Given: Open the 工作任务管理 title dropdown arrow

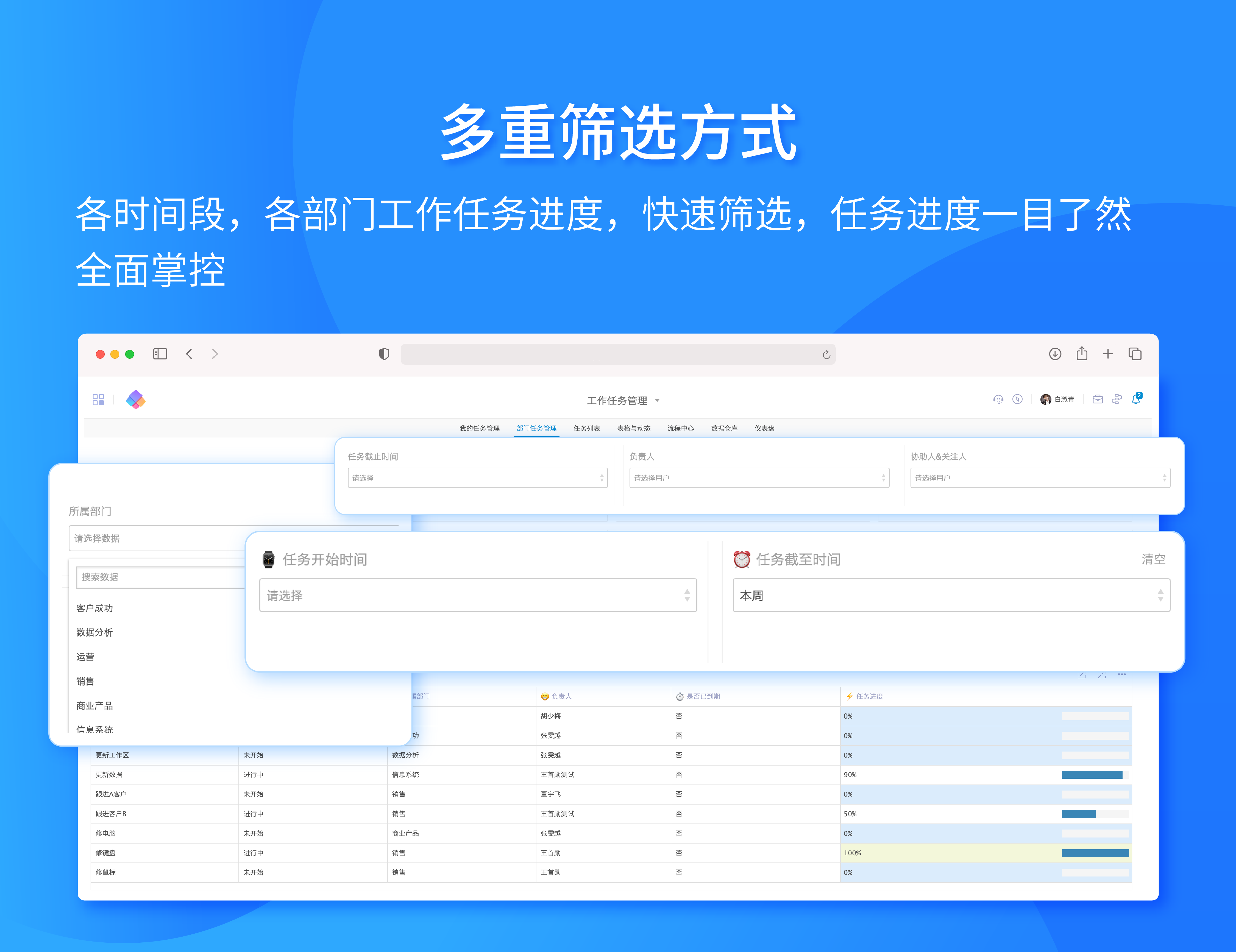Looking at the screenshot, I should tap(657, 400).
